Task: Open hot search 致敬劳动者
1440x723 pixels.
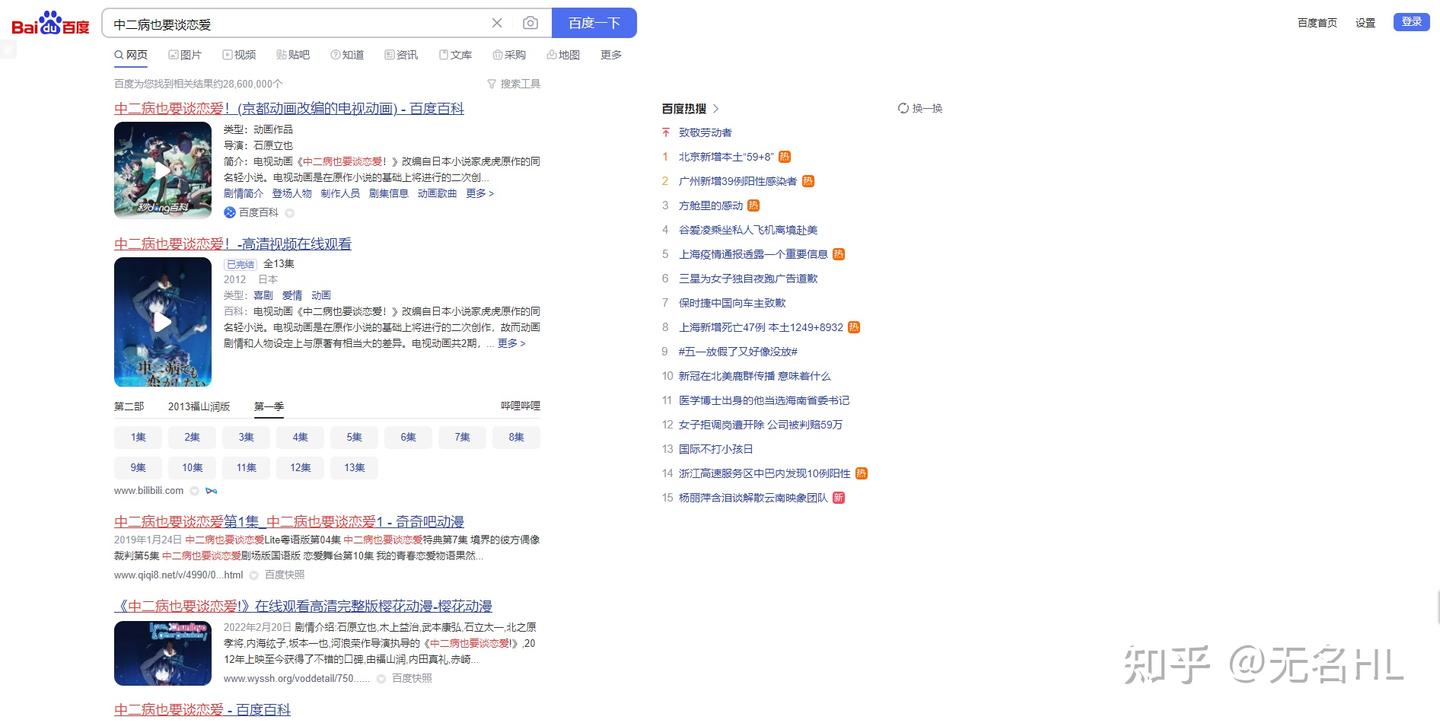Action: pos(705,132)
